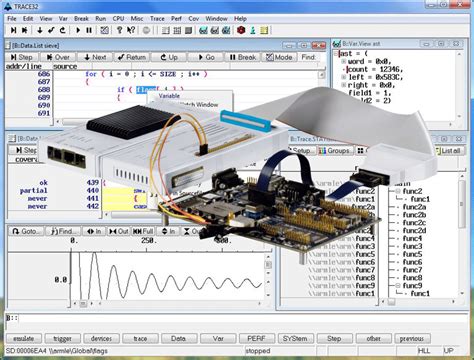The image size is (474, 360).
Task: Click the context help pointer icon
Action: click(x=131, y=30)
